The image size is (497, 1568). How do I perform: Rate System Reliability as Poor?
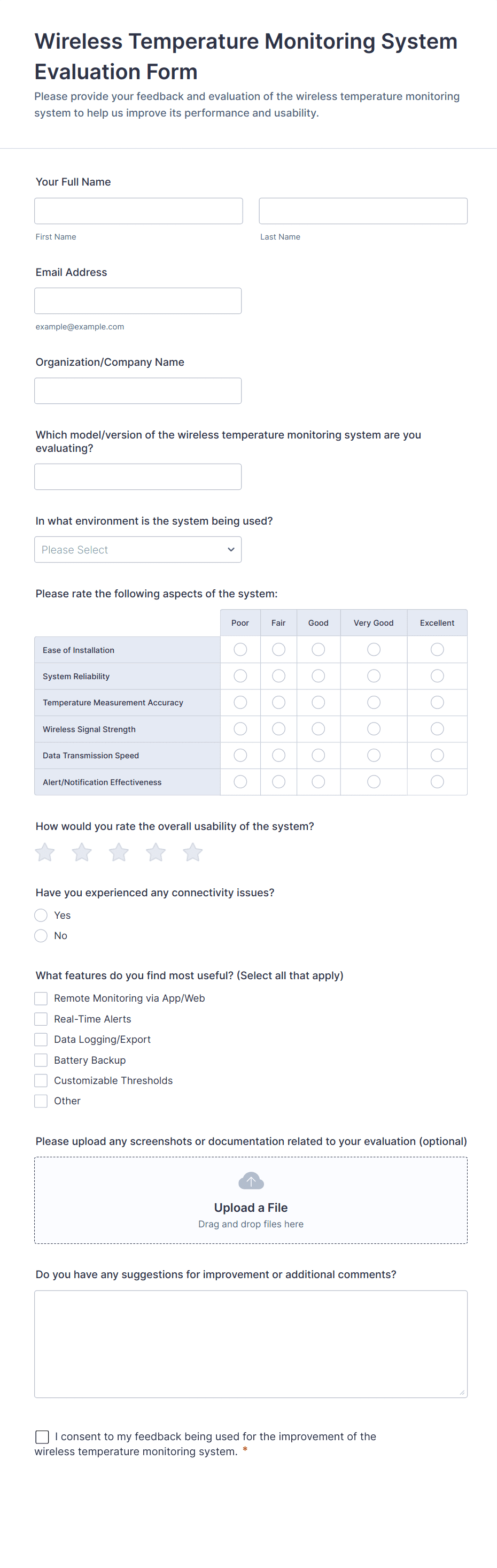240,677
